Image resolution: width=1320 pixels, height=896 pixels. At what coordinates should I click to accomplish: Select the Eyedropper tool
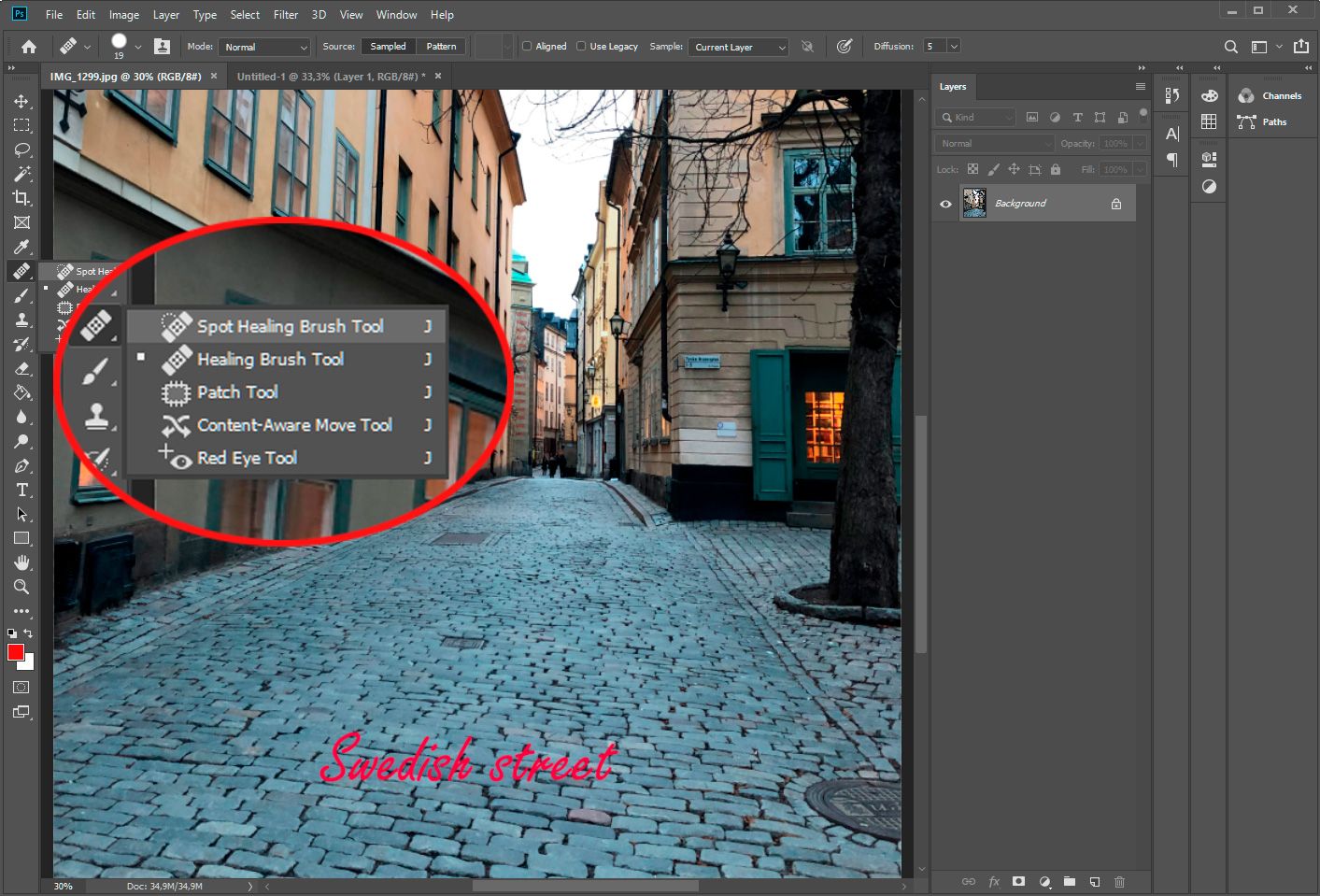(21, 247)
